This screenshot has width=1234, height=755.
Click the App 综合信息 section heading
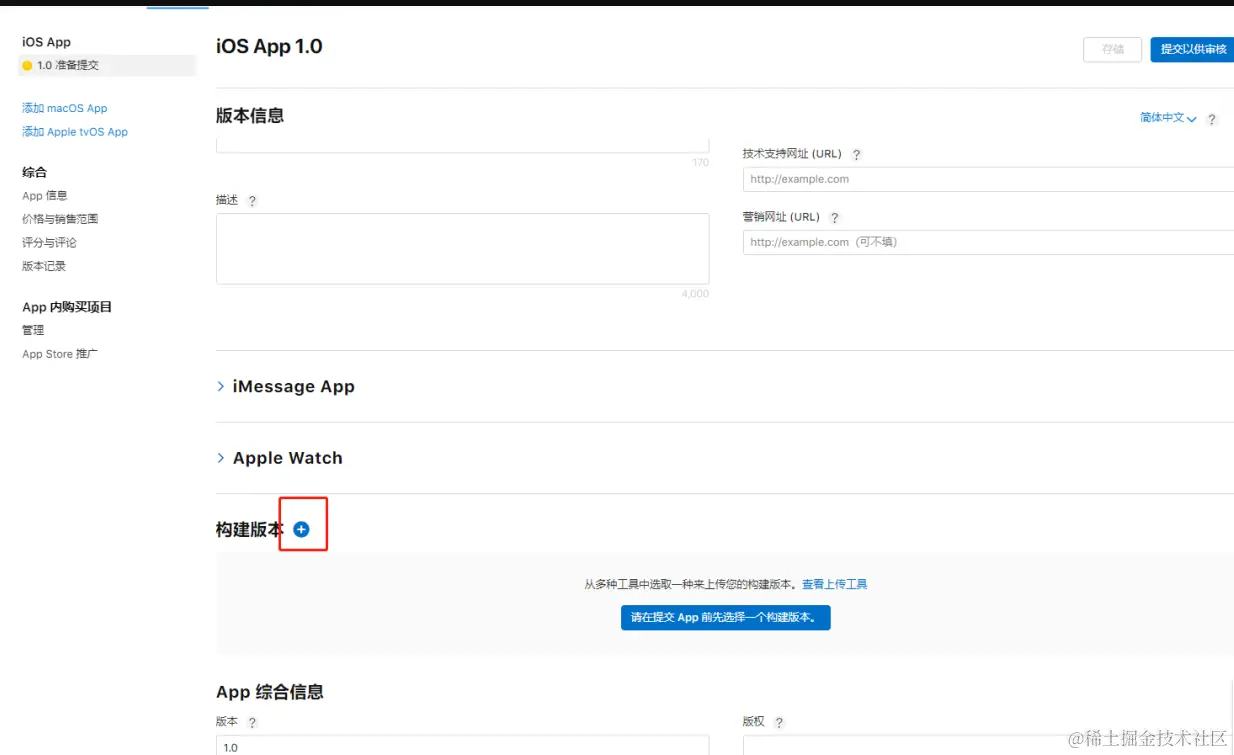tap(270, 692)
